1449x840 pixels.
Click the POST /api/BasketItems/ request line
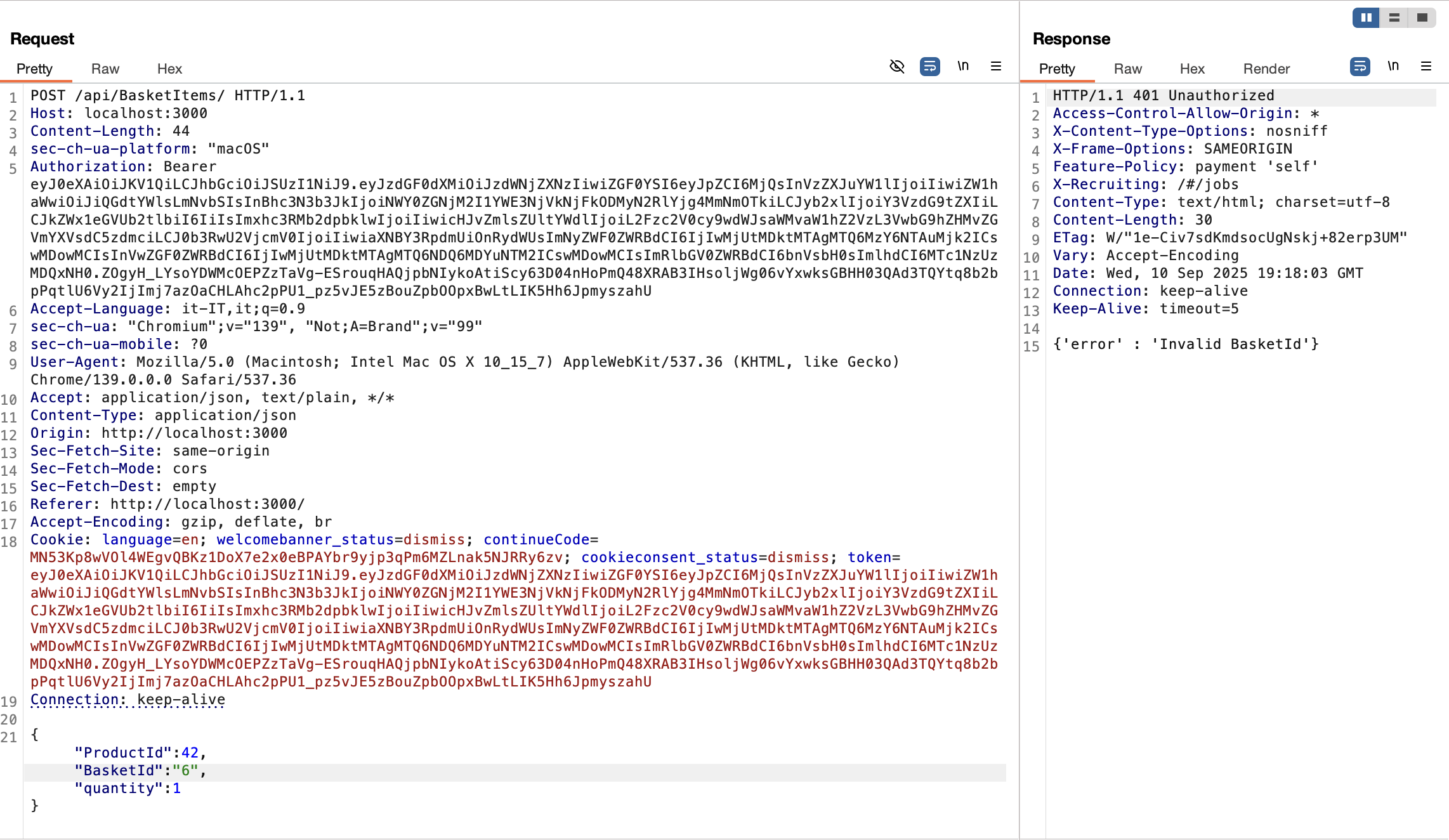coord(167,95)
